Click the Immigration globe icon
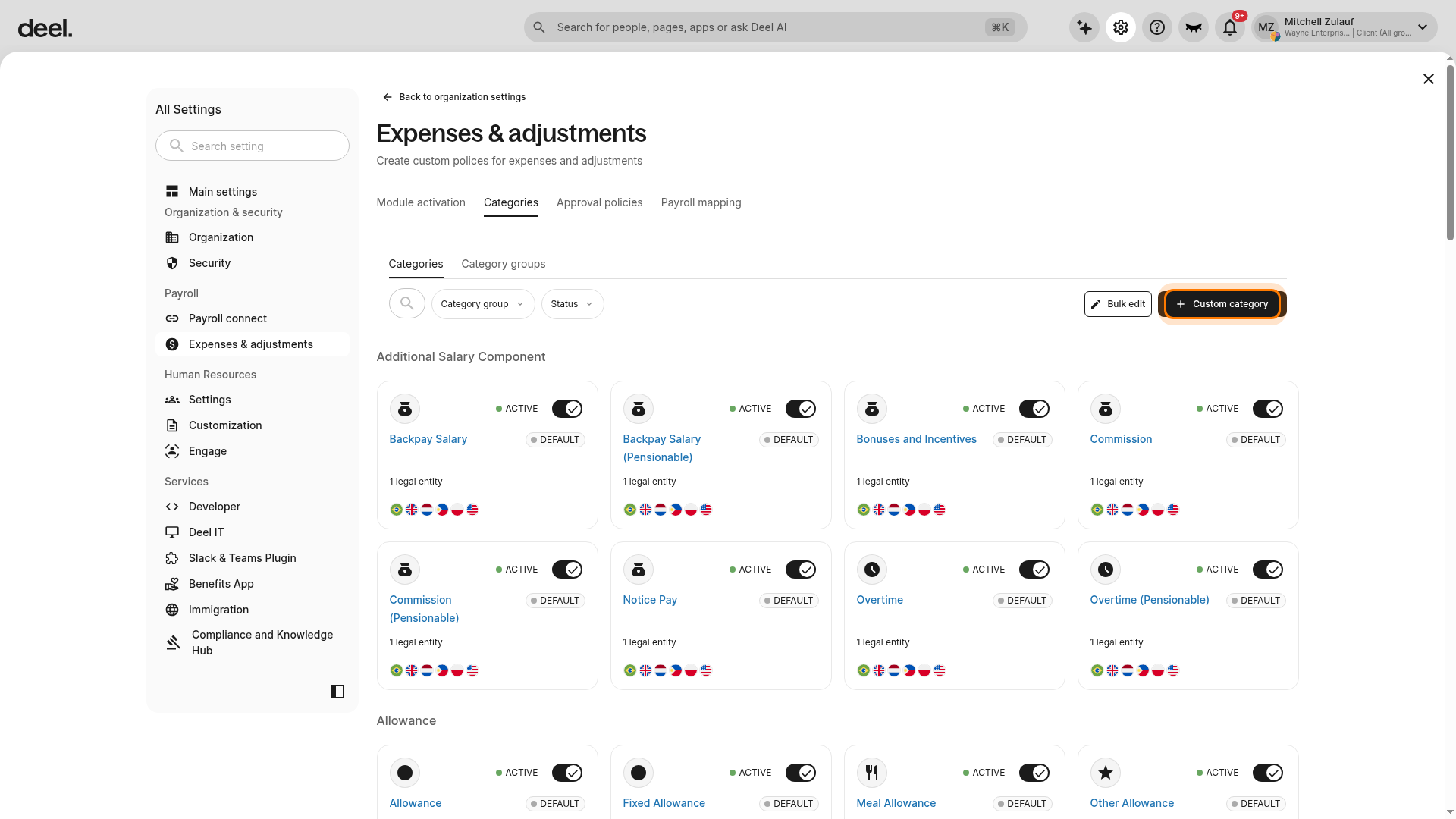The height and width of the screenshot is (819, 1456). [x=172, y=610]
